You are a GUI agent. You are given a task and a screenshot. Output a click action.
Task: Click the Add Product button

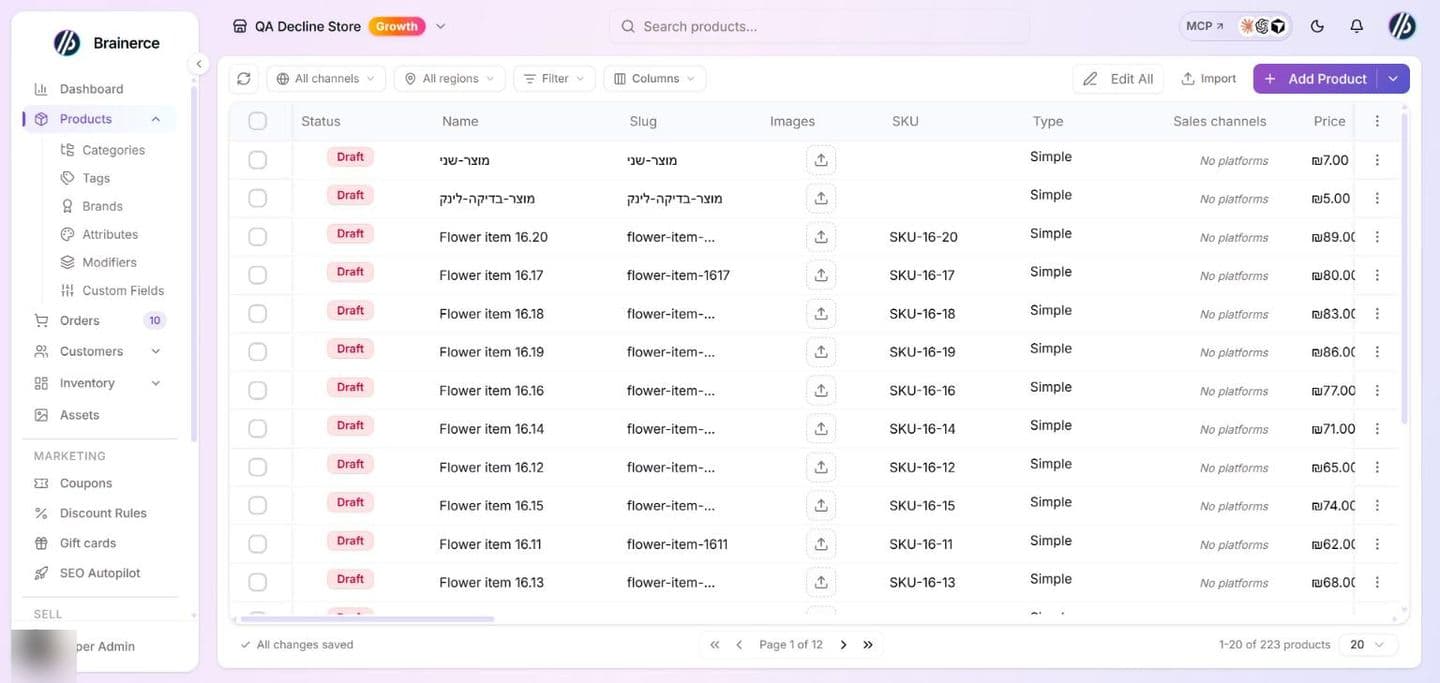pyautogui.click(x=1315, y=79)
